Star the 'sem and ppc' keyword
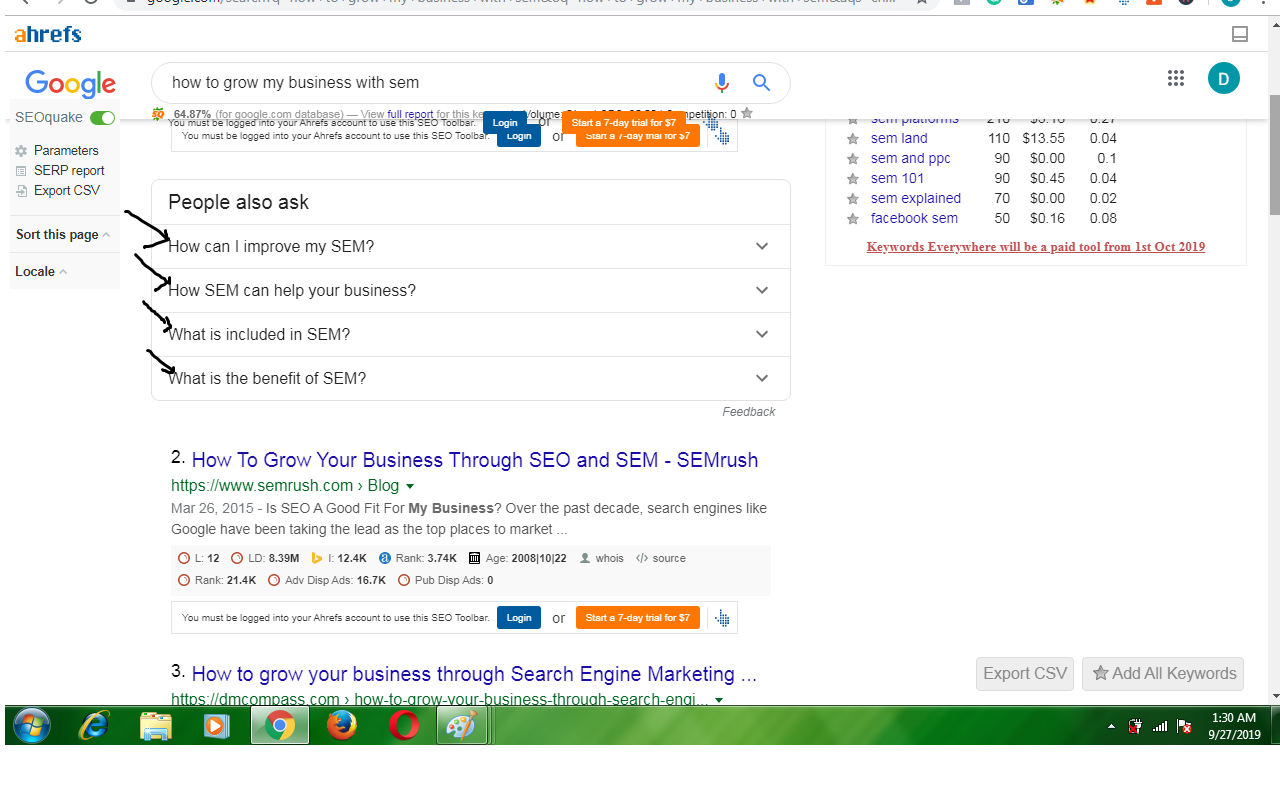Viewport: 1280px width, 800px height. pyautogui.click(x=853, y=159)
